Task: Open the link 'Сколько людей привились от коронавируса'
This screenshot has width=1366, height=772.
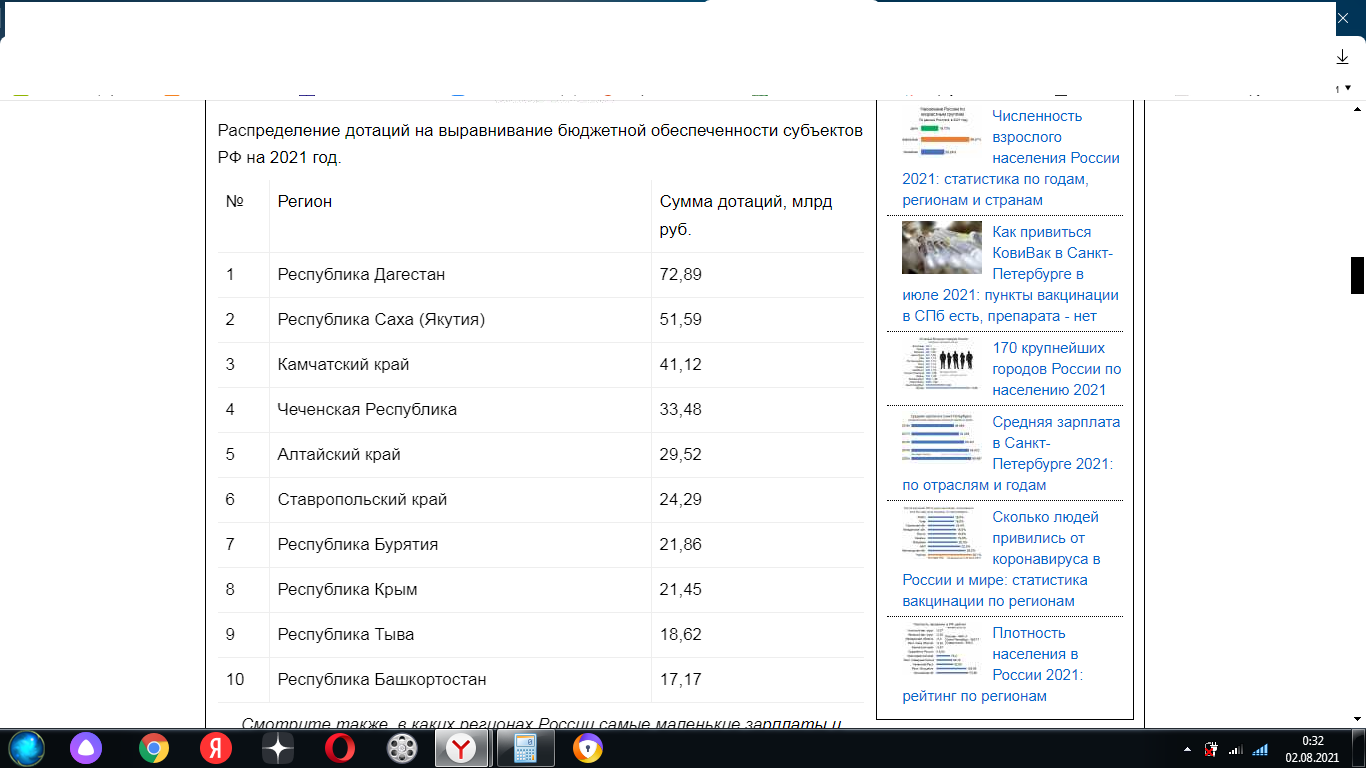Action: (1000, 559)
